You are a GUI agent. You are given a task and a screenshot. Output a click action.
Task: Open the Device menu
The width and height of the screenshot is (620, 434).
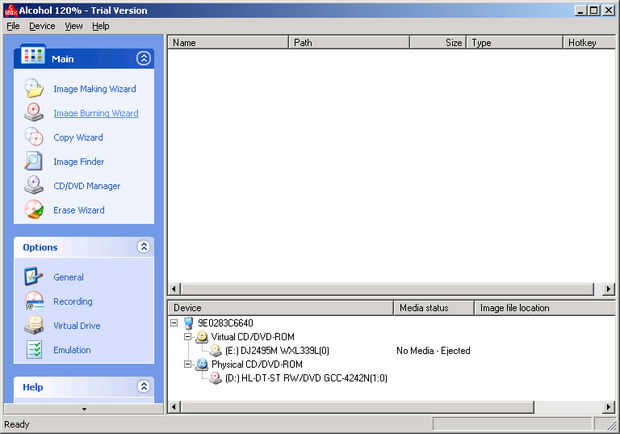42,26
